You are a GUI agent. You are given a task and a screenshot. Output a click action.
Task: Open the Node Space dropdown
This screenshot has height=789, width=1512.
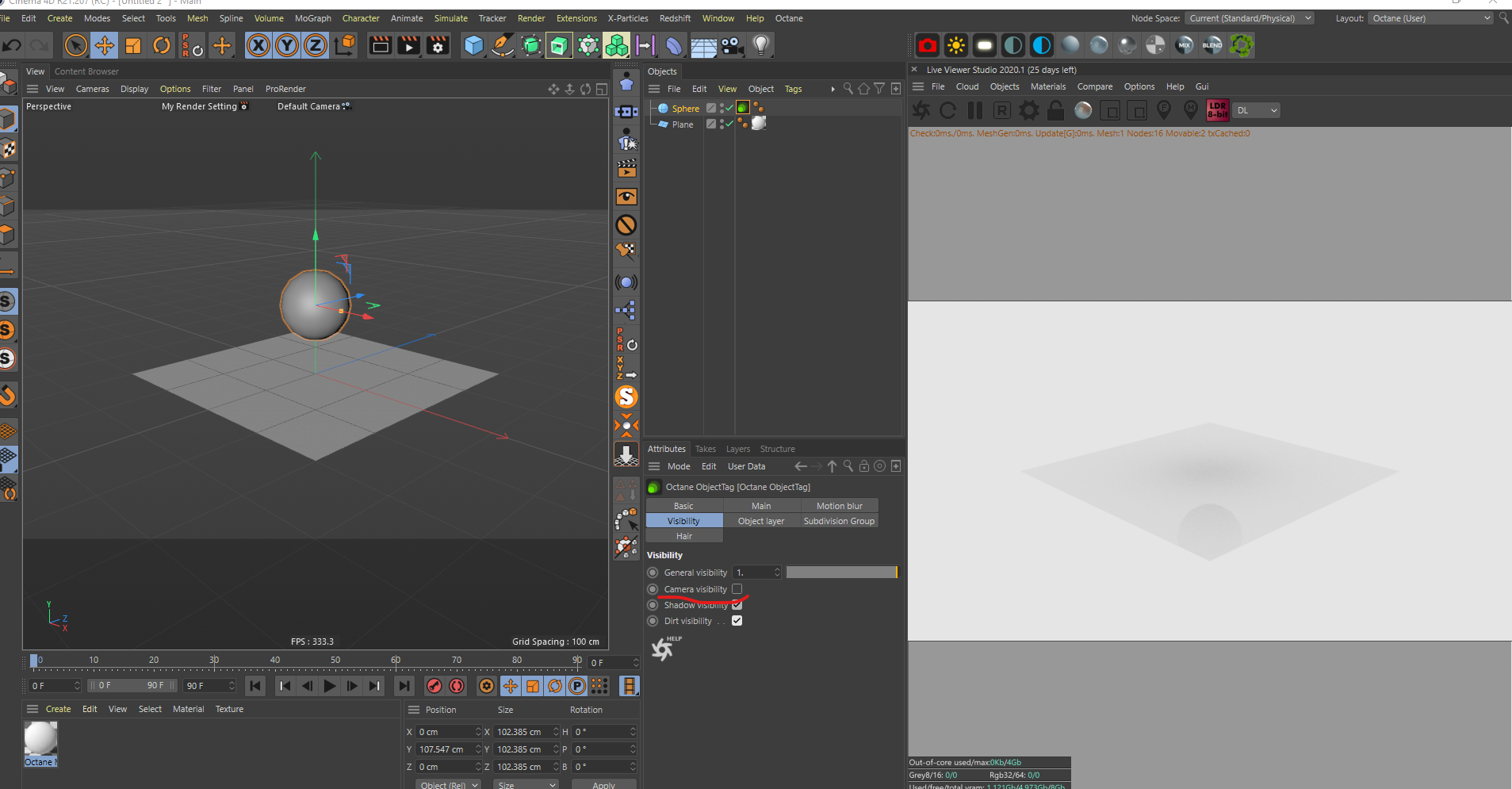1250,18
